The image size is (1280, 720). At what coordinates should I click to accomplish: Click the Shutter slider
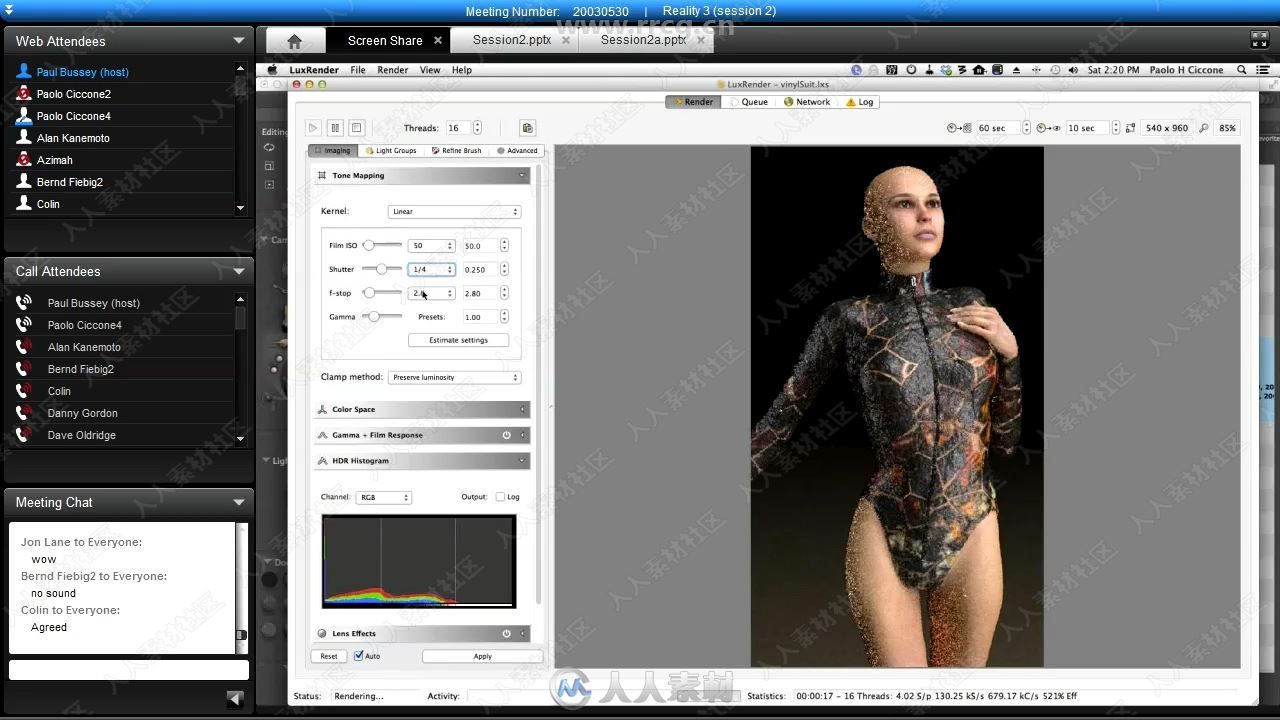[x=382, y=269]
